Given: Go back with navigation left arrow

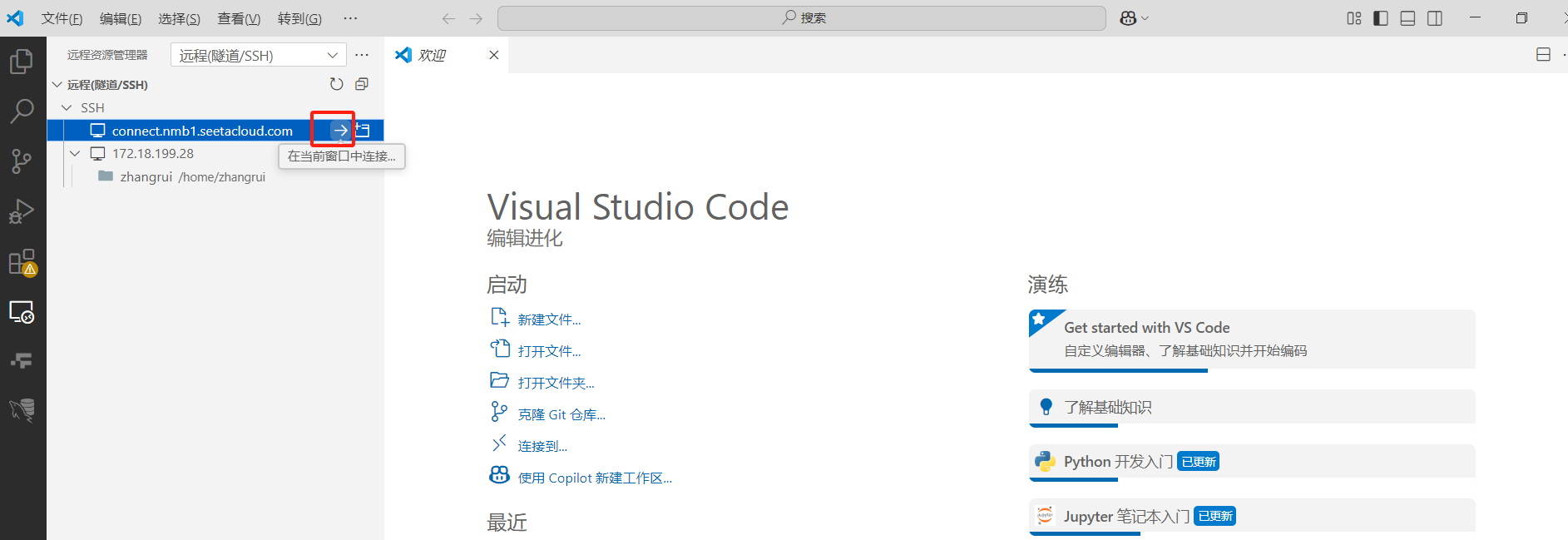Looking at the screenshot, I should [448, 18].
